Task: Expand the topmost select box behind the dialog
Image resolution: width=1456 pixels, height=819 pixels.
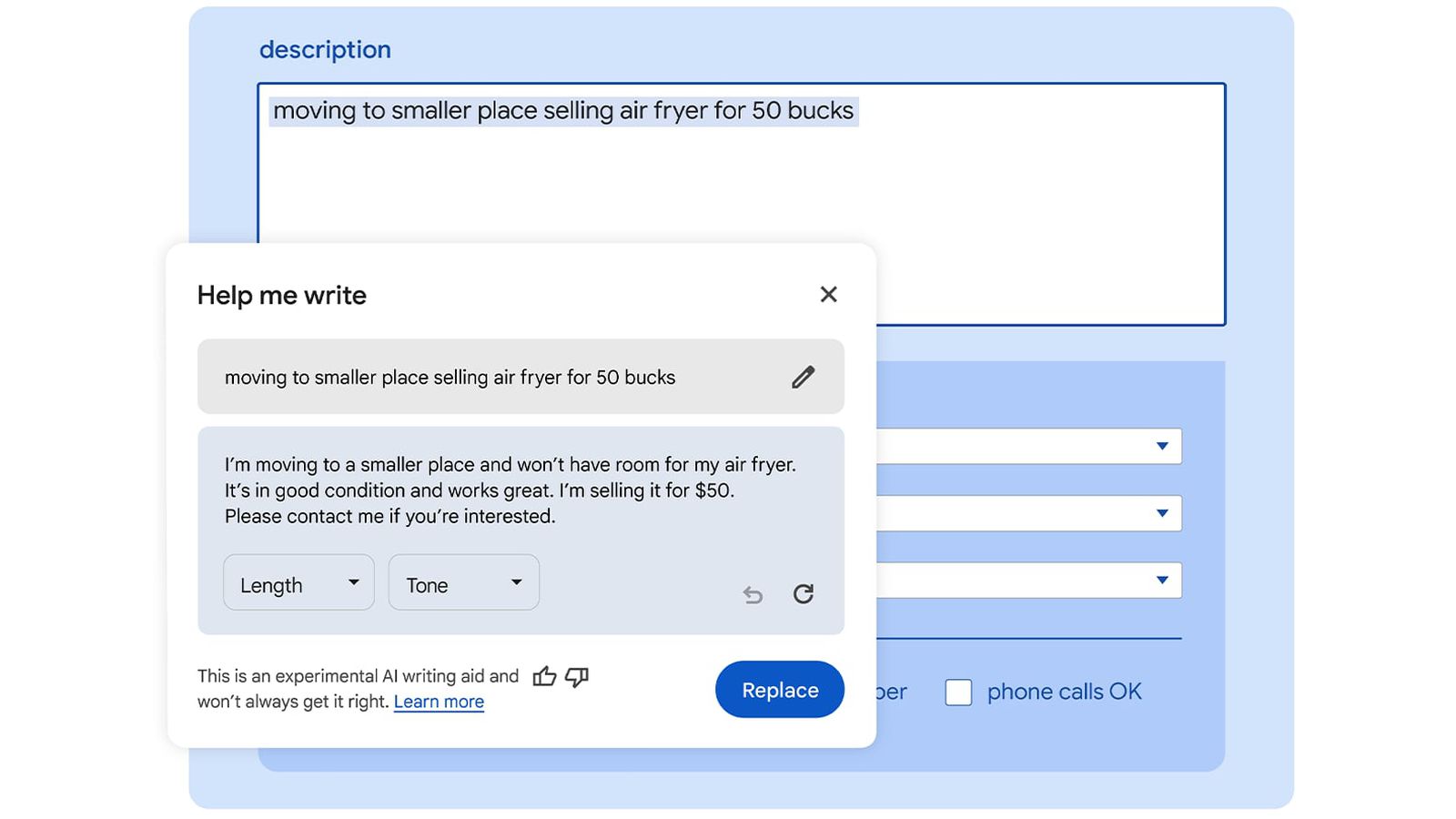Action: (1162, 446)
